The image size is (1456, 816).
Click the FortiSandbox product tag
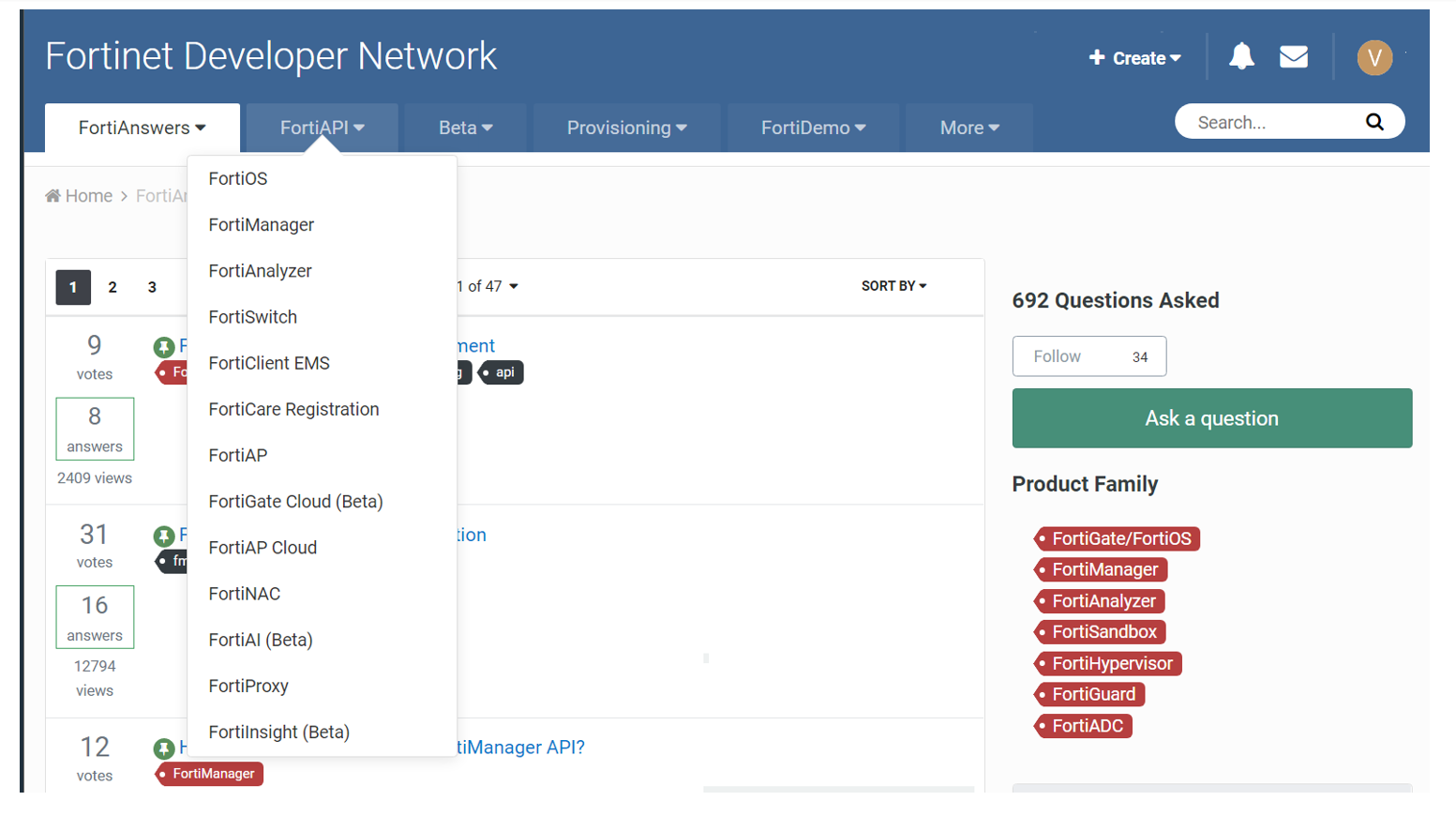pos(1103,632)
